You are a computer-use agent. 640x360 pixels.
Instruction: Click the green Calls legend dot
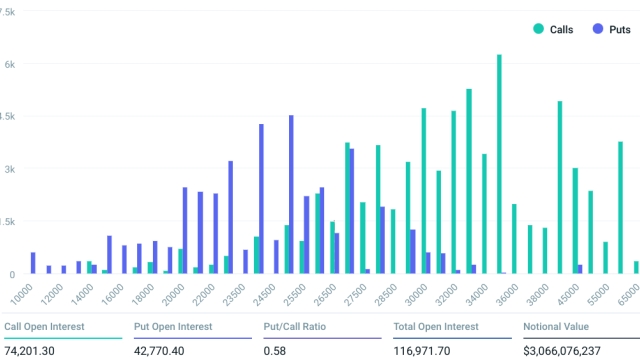pyautogui.click(x=538, y=29)
